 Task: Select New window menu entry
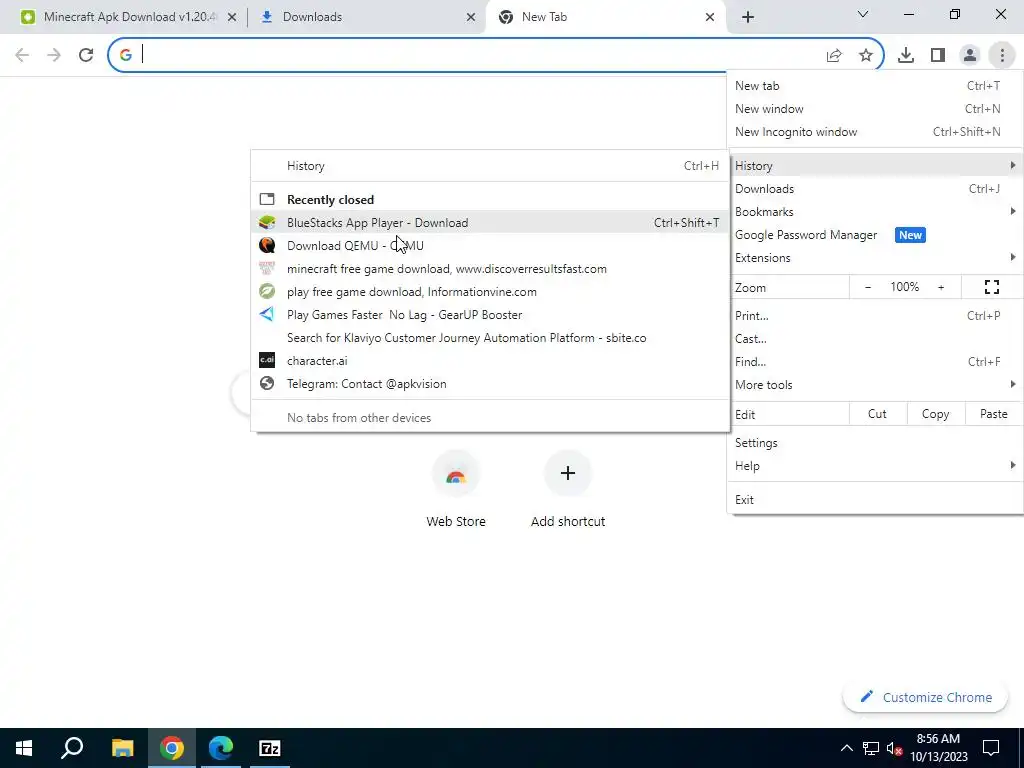(874, 108)
